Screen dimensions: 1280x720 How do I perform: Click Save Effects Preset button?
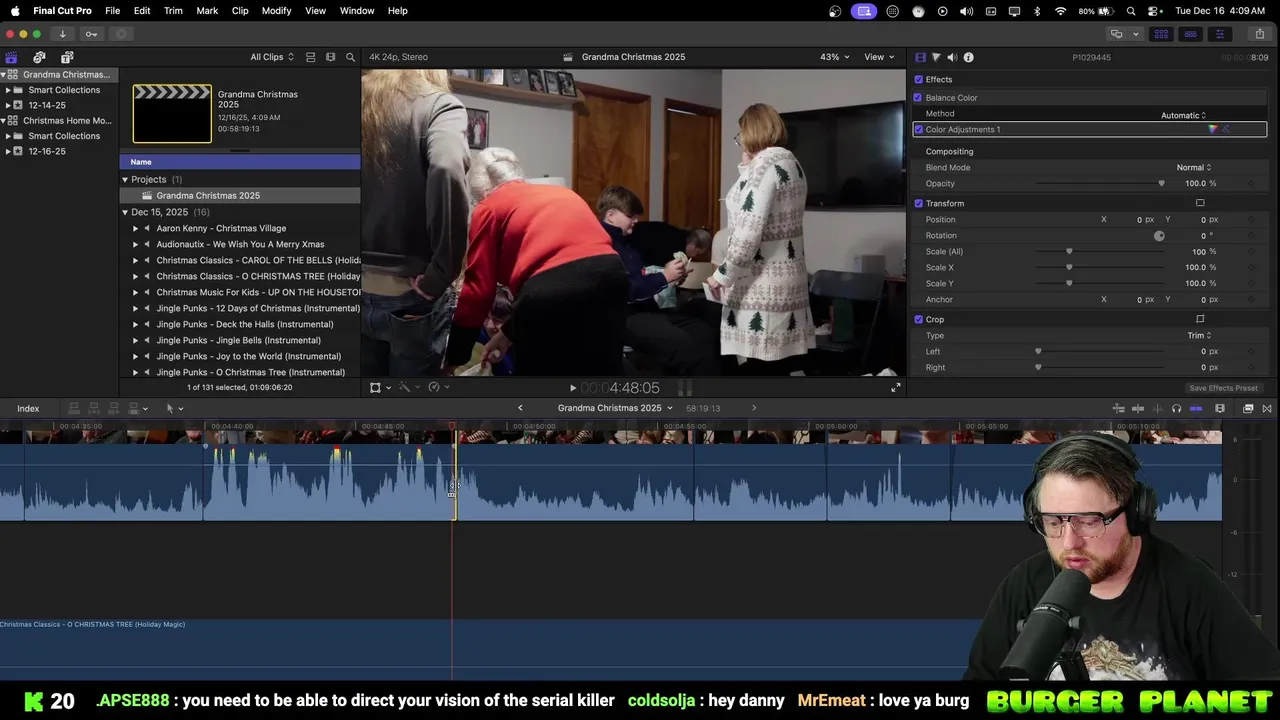click(x=1224, y=388)
